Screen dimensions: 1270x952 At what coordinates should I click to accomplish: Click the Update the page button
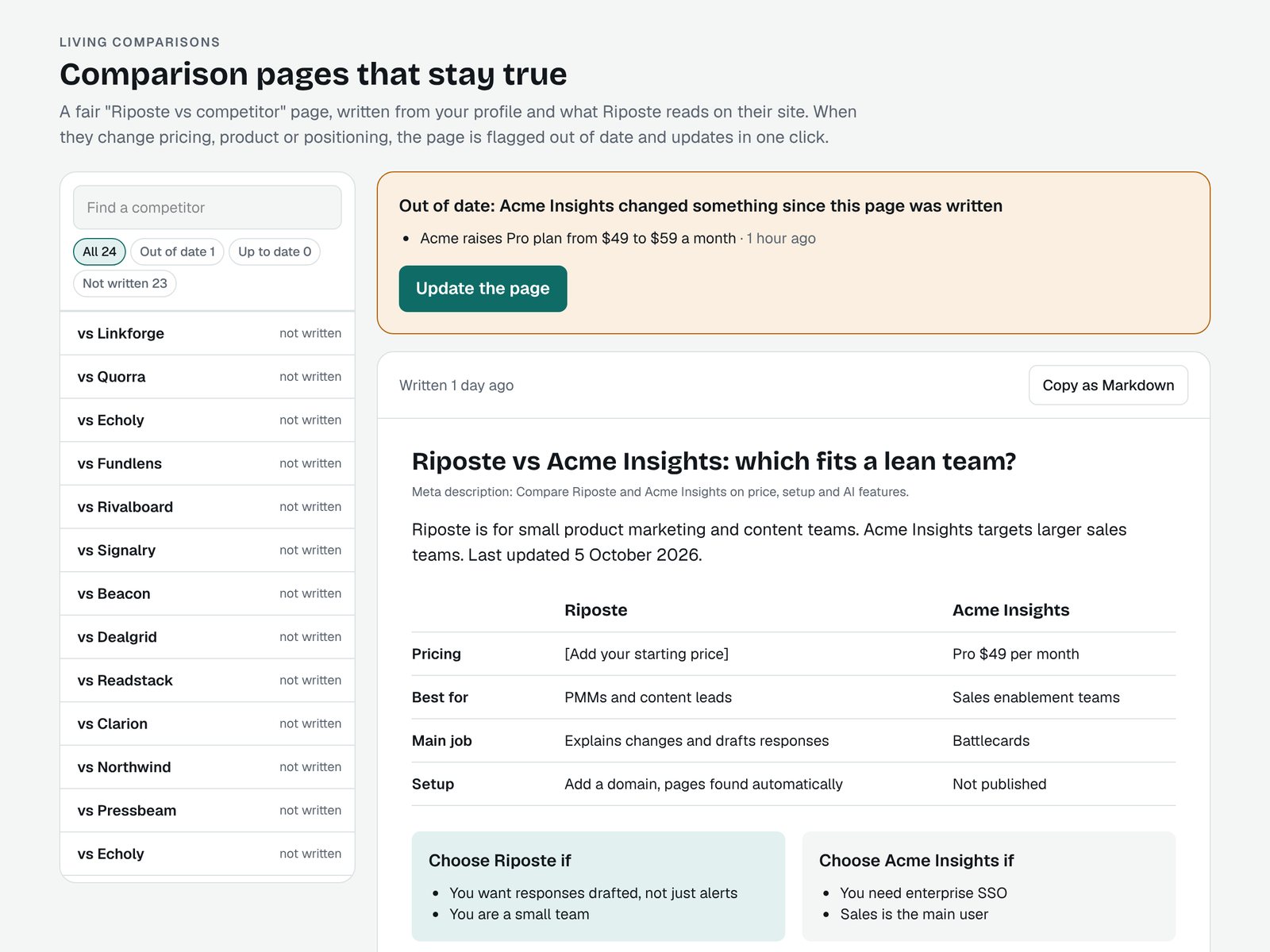tap(483, 289)
